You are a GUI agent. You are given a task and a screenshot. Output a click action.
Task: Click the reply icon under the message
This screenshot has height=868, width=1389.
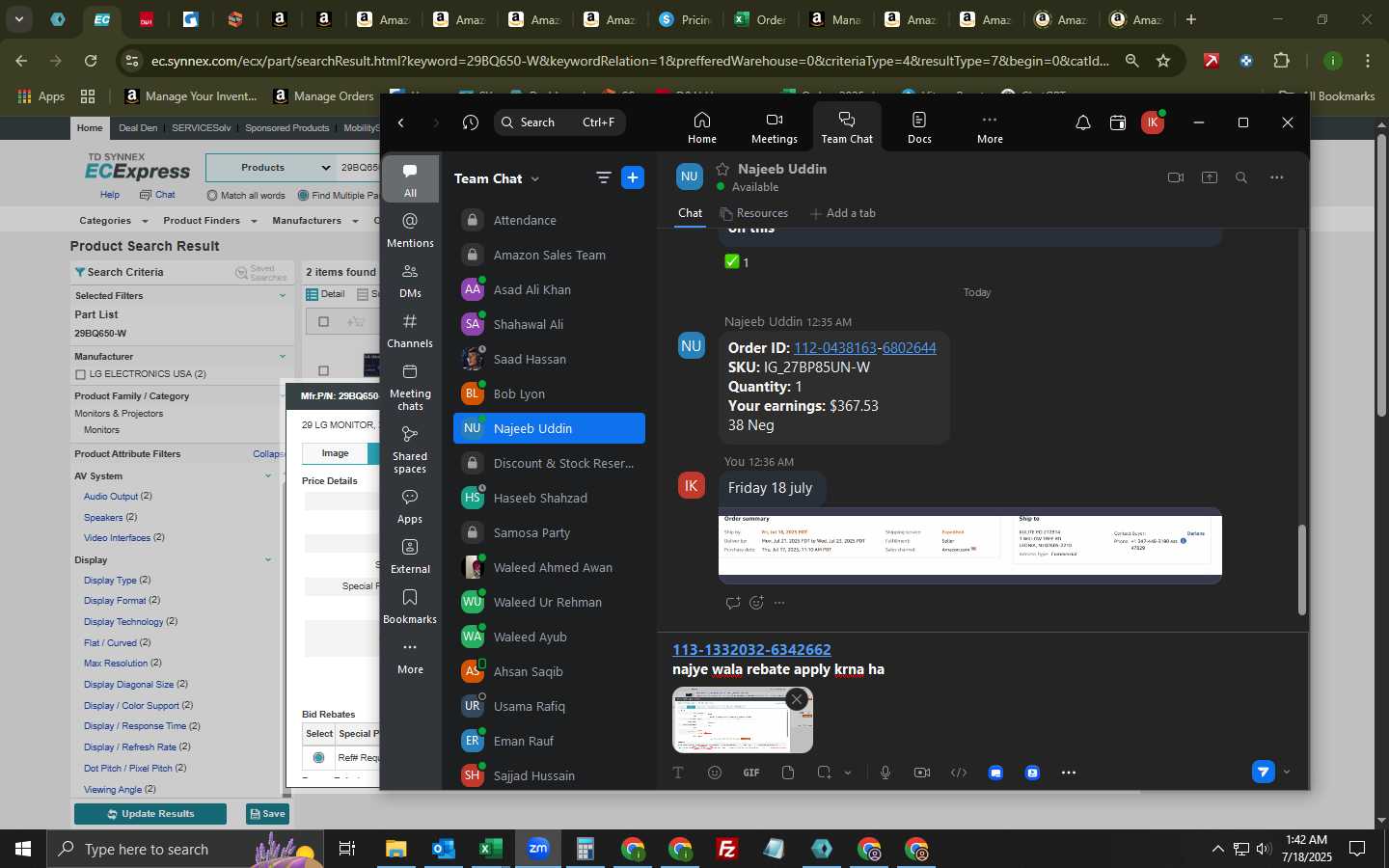[733, 603]
